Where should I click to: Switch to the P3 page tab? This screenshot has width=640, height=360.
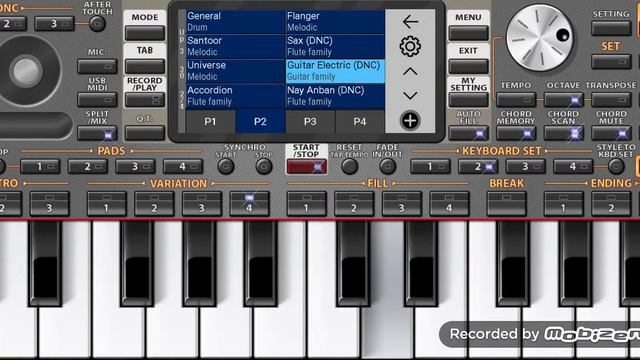(310, 121)
